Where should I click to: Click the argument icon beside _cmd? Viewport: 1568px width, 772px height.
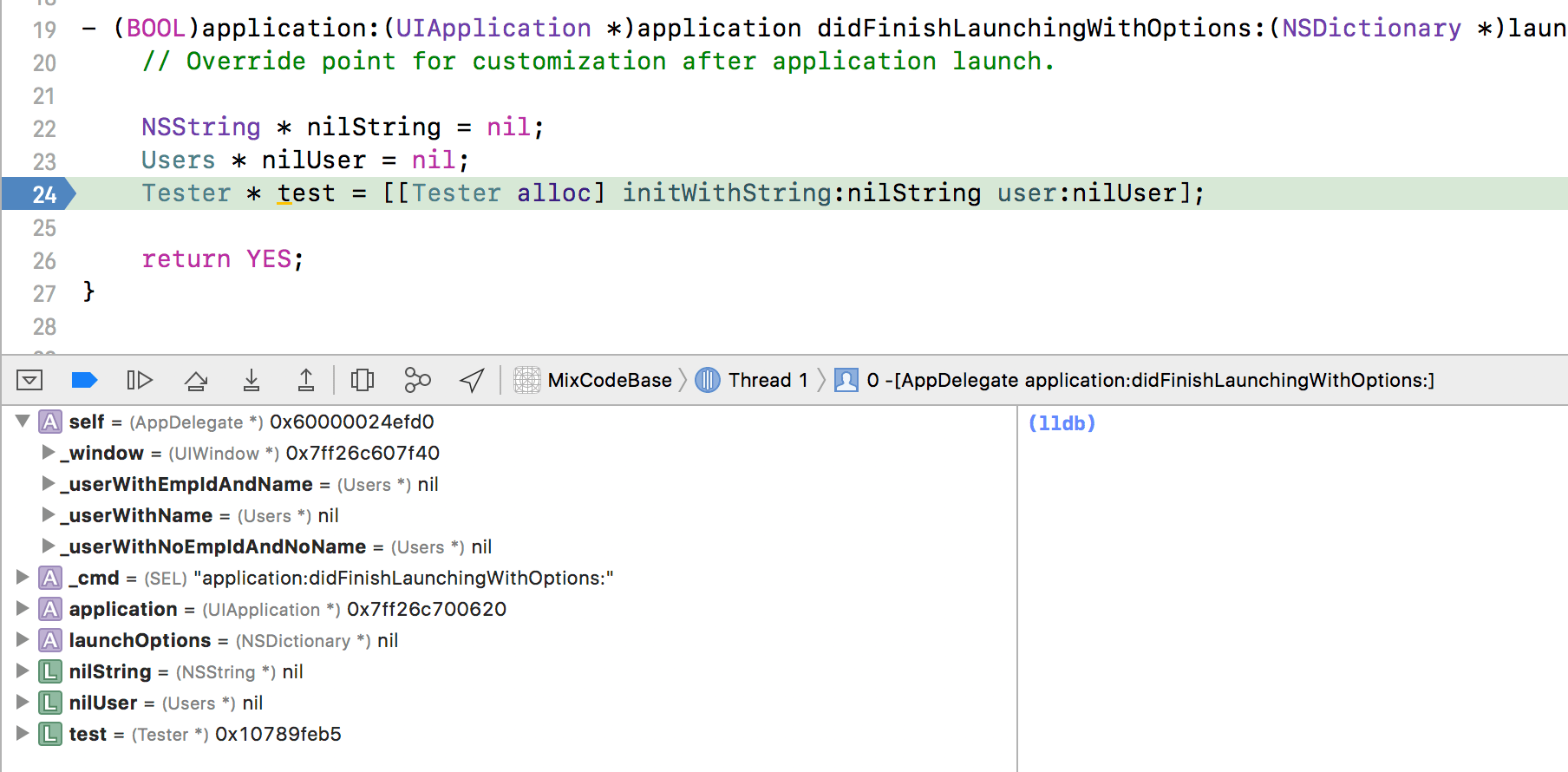50,578
